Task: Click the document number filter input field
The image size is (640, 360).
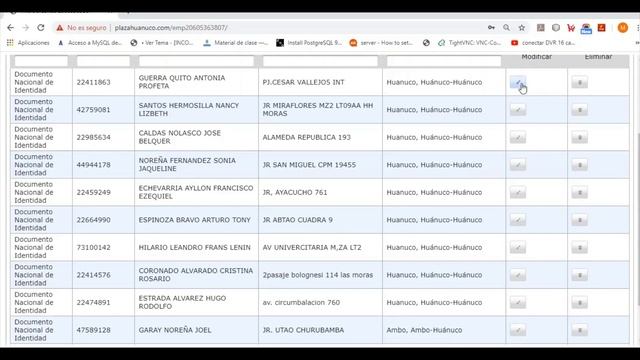Action: click(x=103, y=61)
